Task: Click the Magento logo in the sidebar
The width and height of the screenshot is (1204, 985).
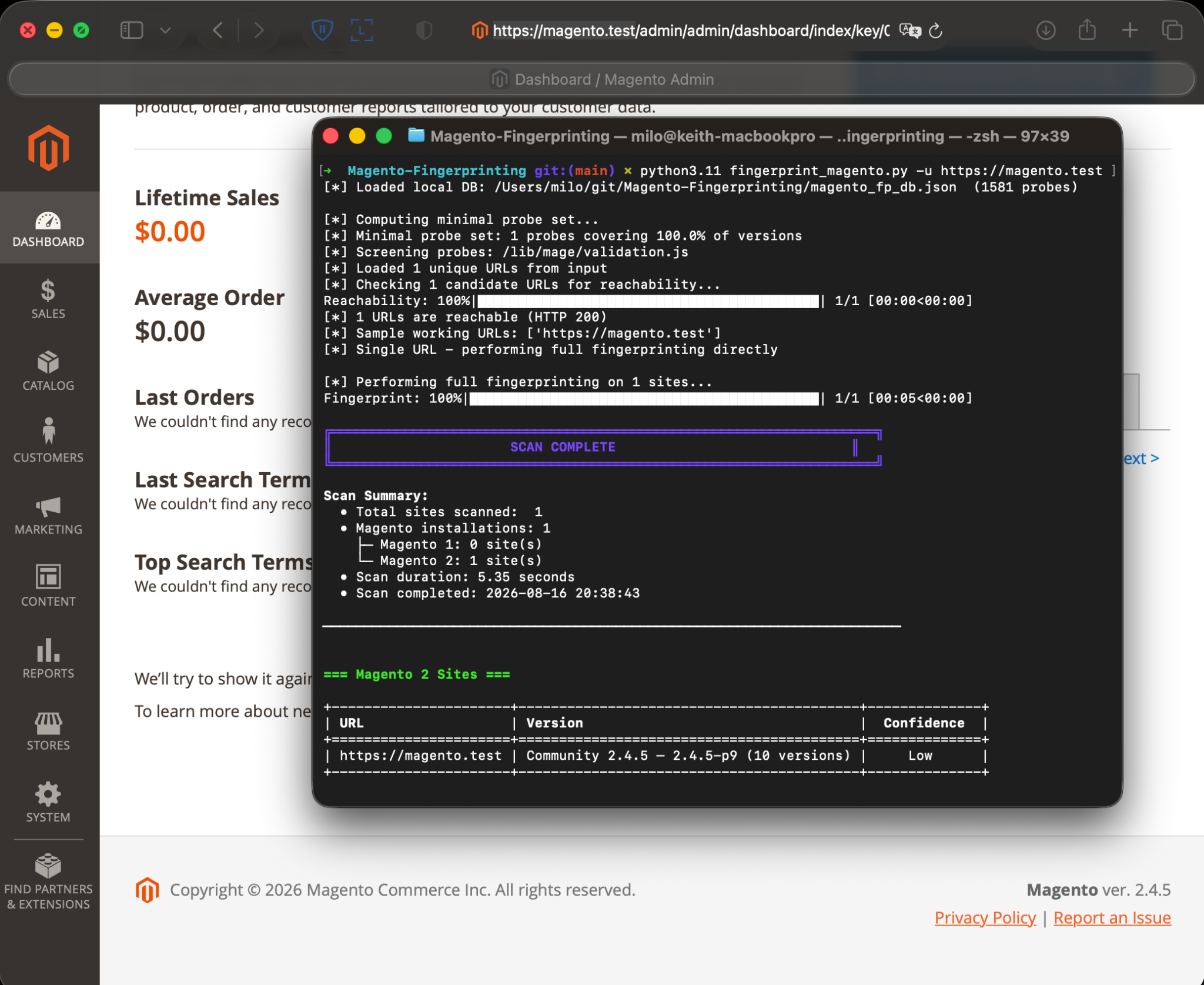Action: coord(49,148)
